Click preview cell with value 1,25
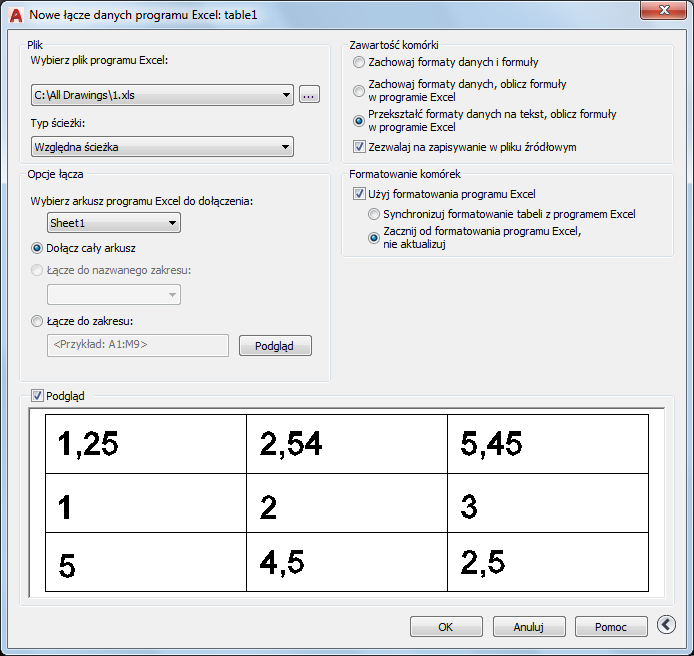 (x=146, y=444)
